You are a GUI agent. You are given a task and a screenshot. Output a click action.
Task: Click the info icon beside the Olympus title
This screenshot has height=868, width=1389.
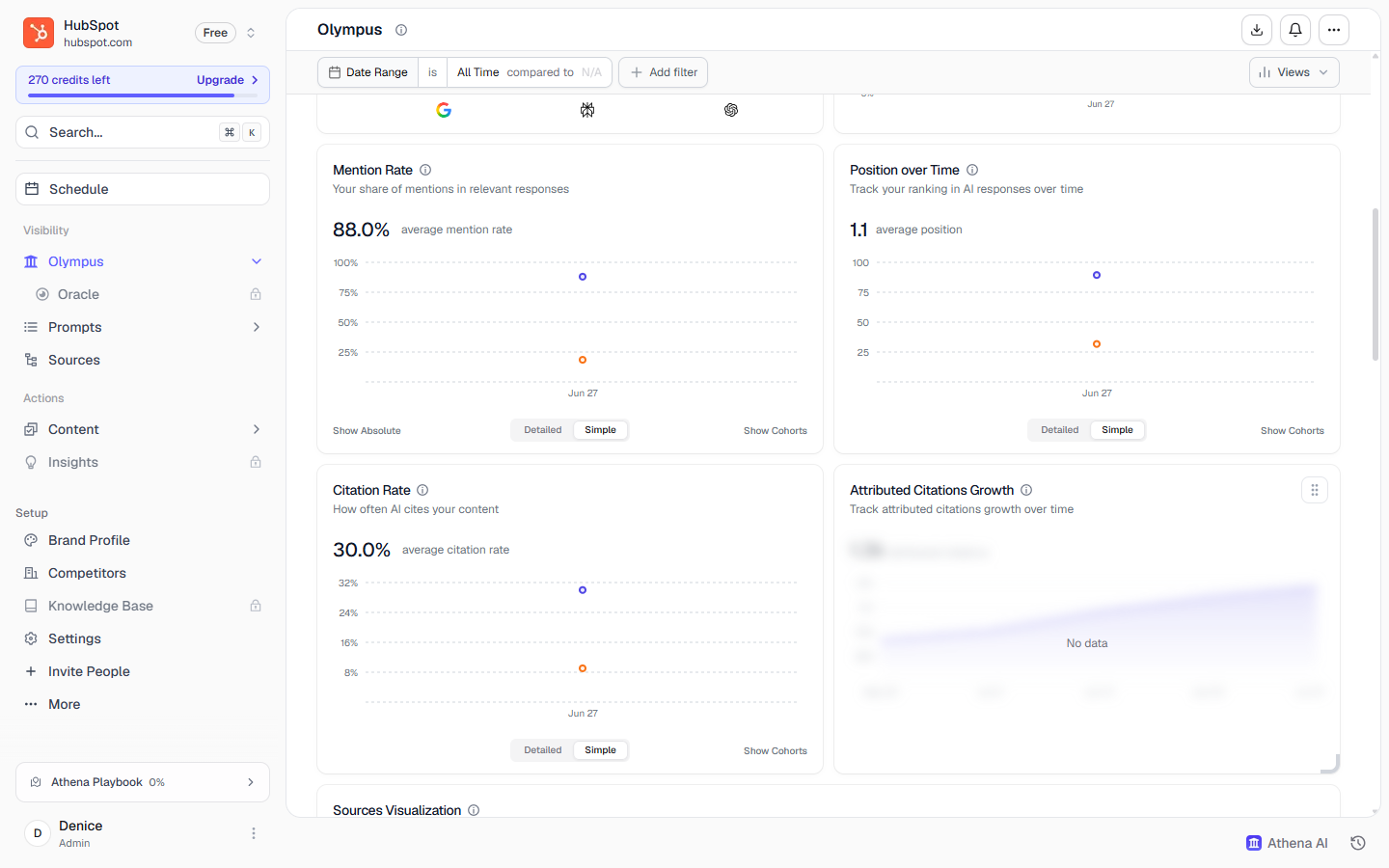[x=401, y=30]
